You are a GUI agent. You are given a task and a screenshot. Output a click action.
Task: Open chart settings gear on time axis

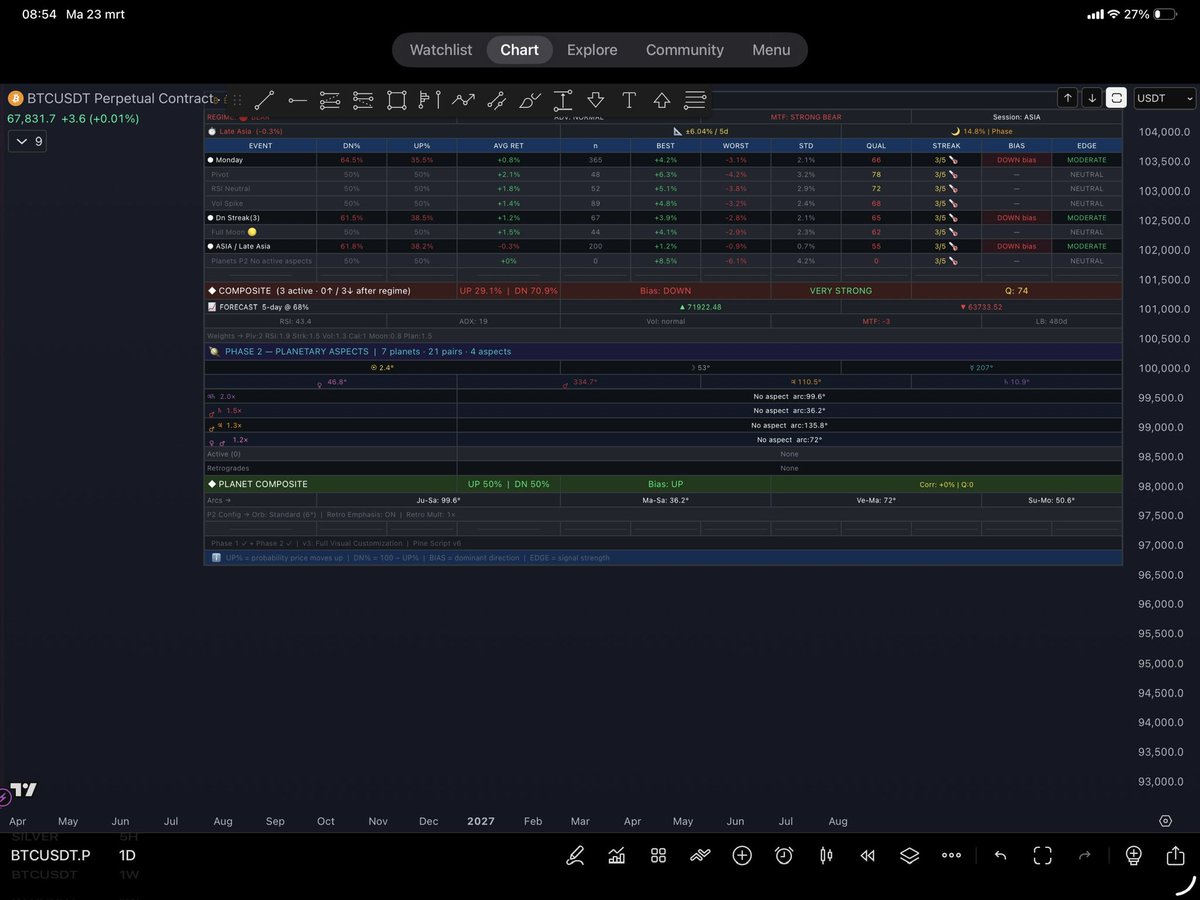(1166, 821)
